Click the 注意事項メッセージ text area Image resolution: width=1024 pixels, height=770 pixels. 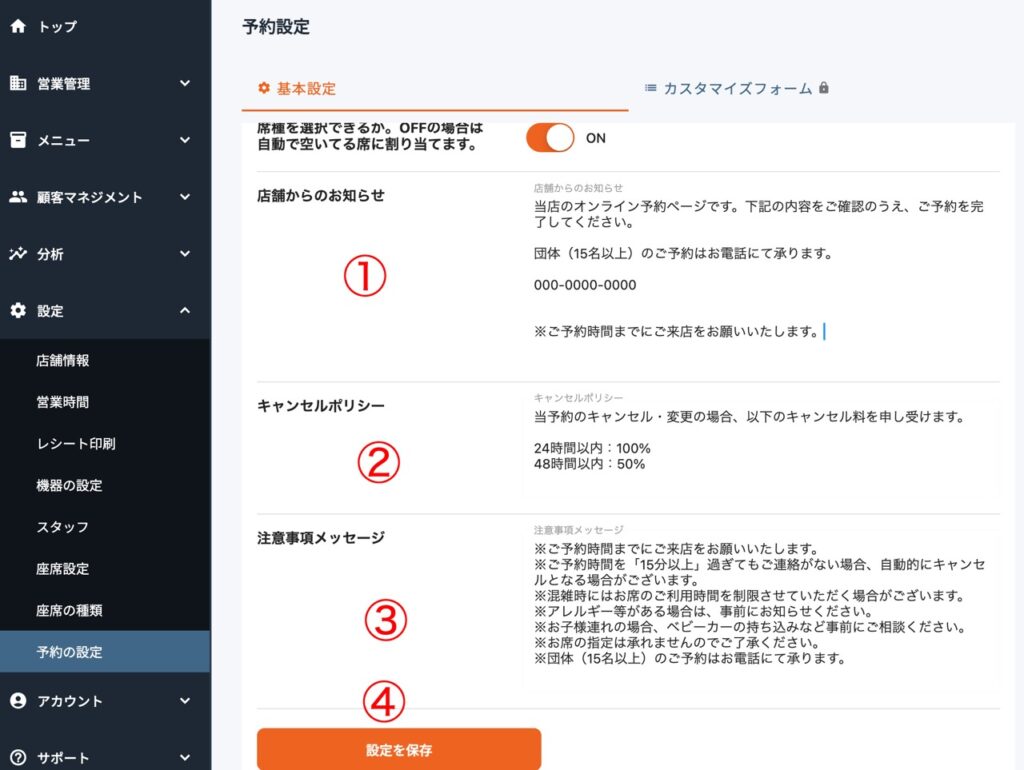point(760,605)
